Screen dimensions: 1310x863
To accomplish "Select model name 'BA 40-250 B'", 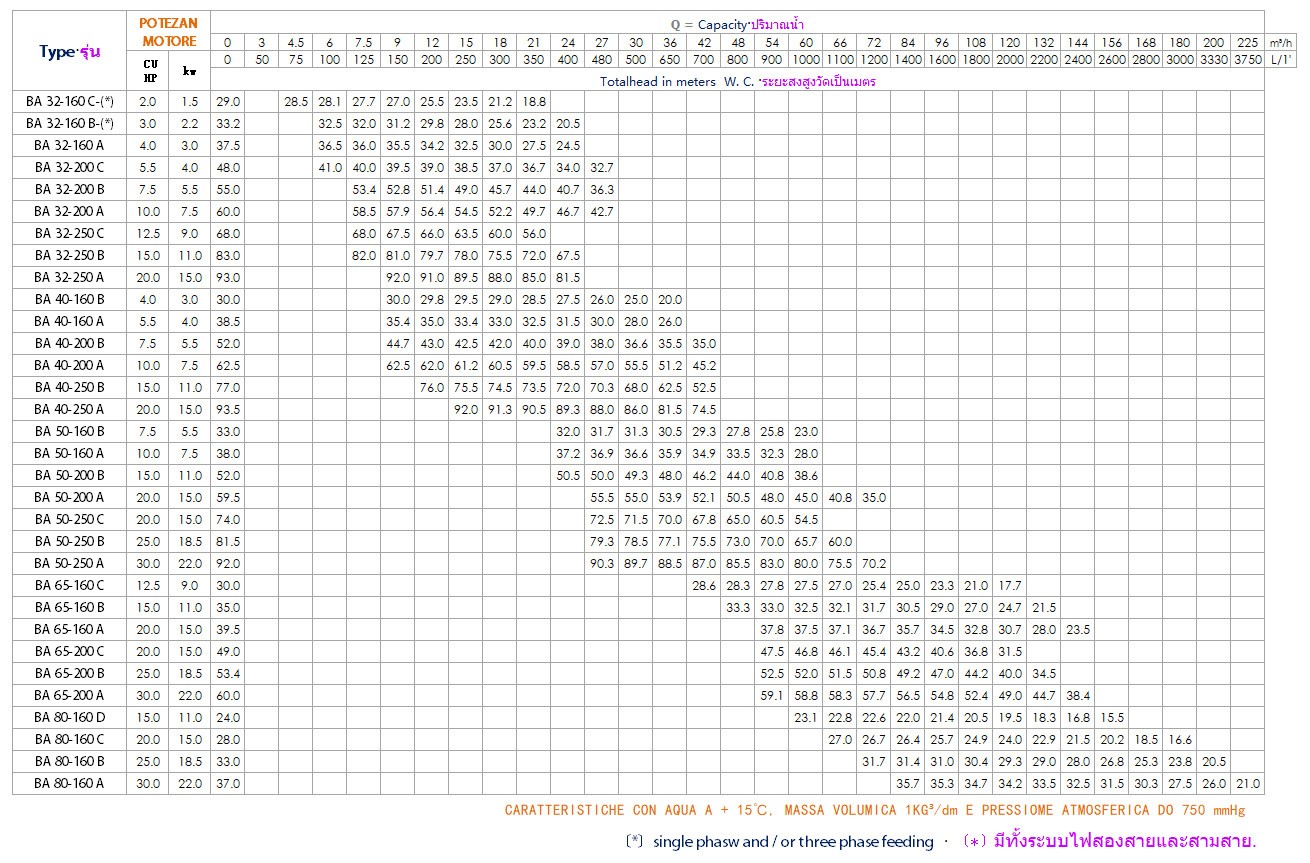I will click(69, 387).
